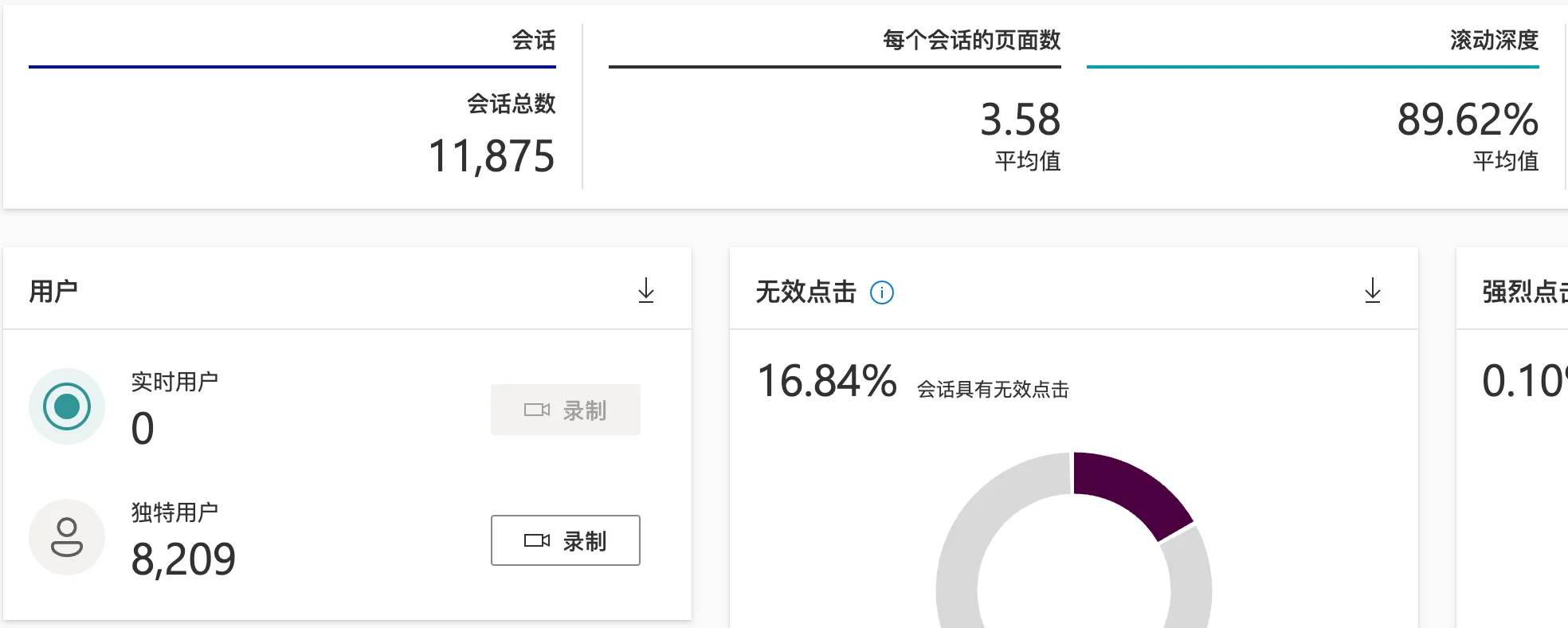Click the 会话具有无效点击 description text
The image size is (1568, 628).
tap(992, 390)
